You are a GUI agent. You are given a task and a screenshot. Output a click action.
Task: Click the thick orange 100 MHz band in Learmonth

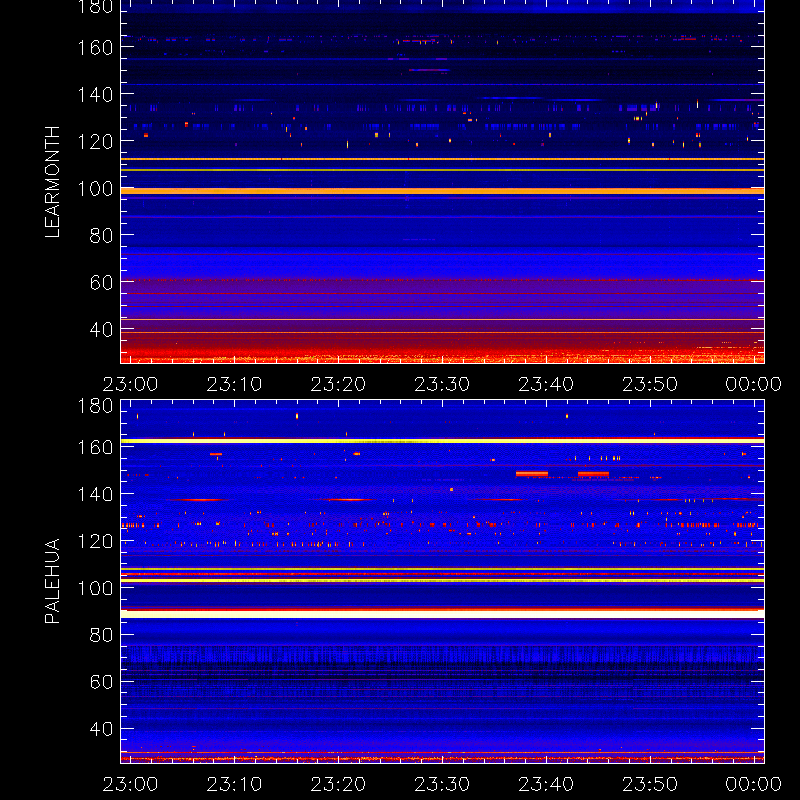(x=442, y=191)
